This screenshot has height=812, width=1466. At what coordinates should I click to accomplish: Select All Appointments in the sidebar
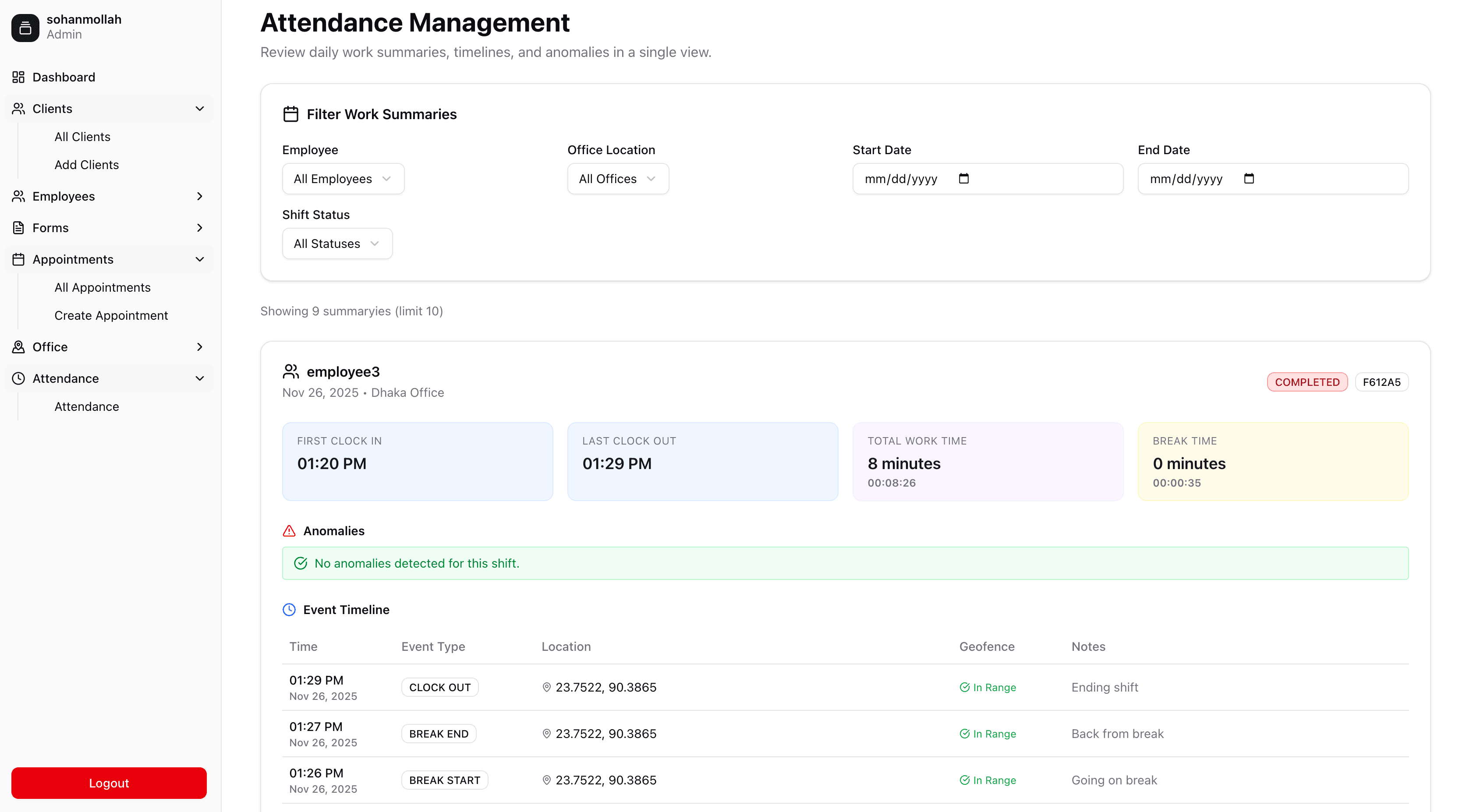click(103, 287)
